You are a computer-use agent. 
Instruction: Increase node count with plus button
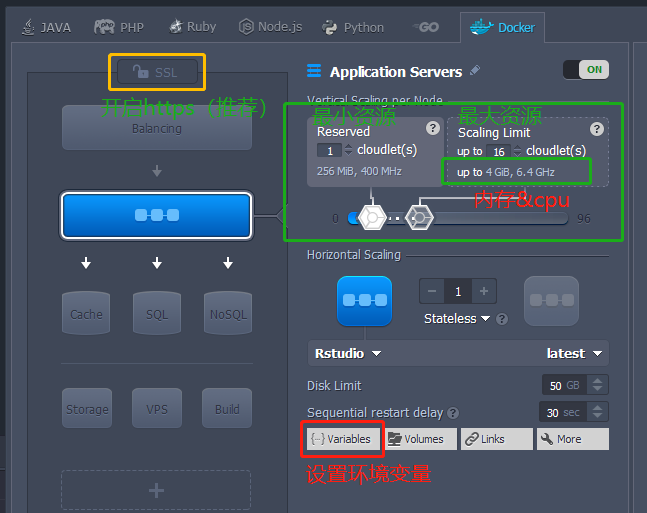[x=484, y=291]
